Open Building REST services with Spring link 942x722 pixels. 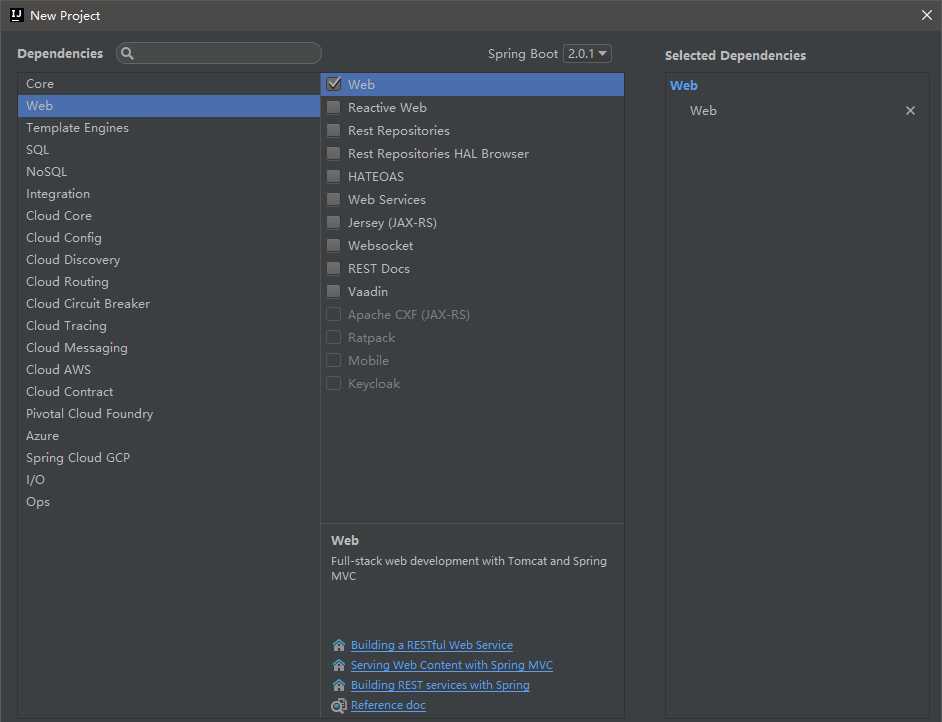point(440,685)
